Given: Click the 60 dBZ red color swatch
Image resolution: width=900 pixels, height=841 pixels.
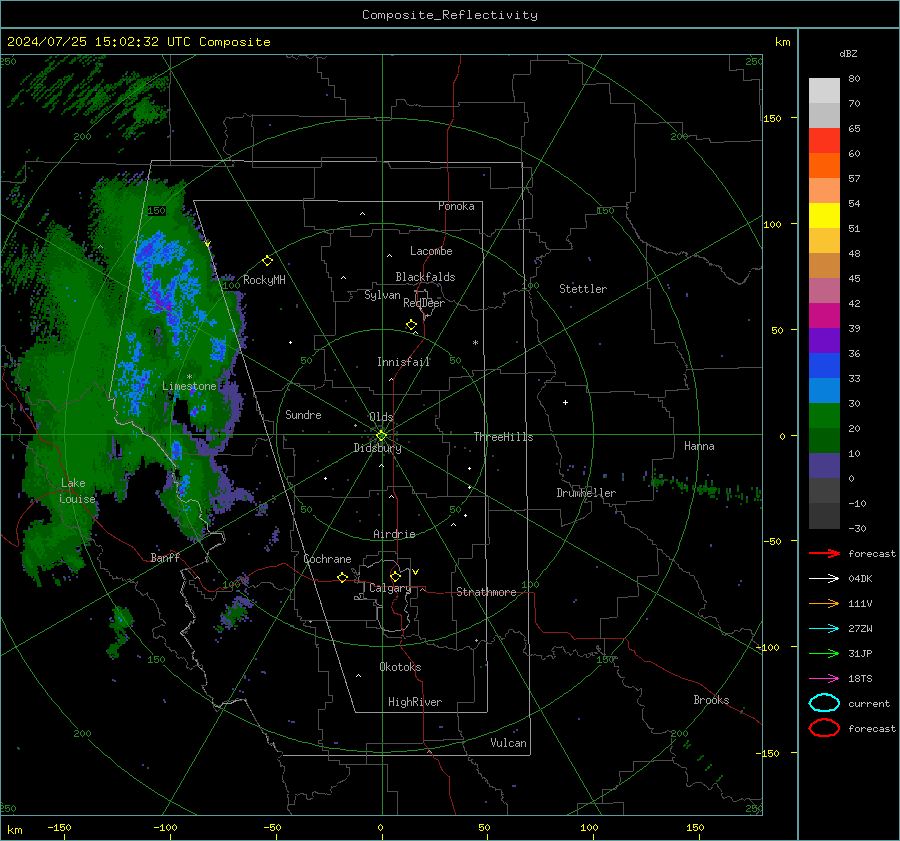Looking at the screenshot, I should [x=824, y=141].
